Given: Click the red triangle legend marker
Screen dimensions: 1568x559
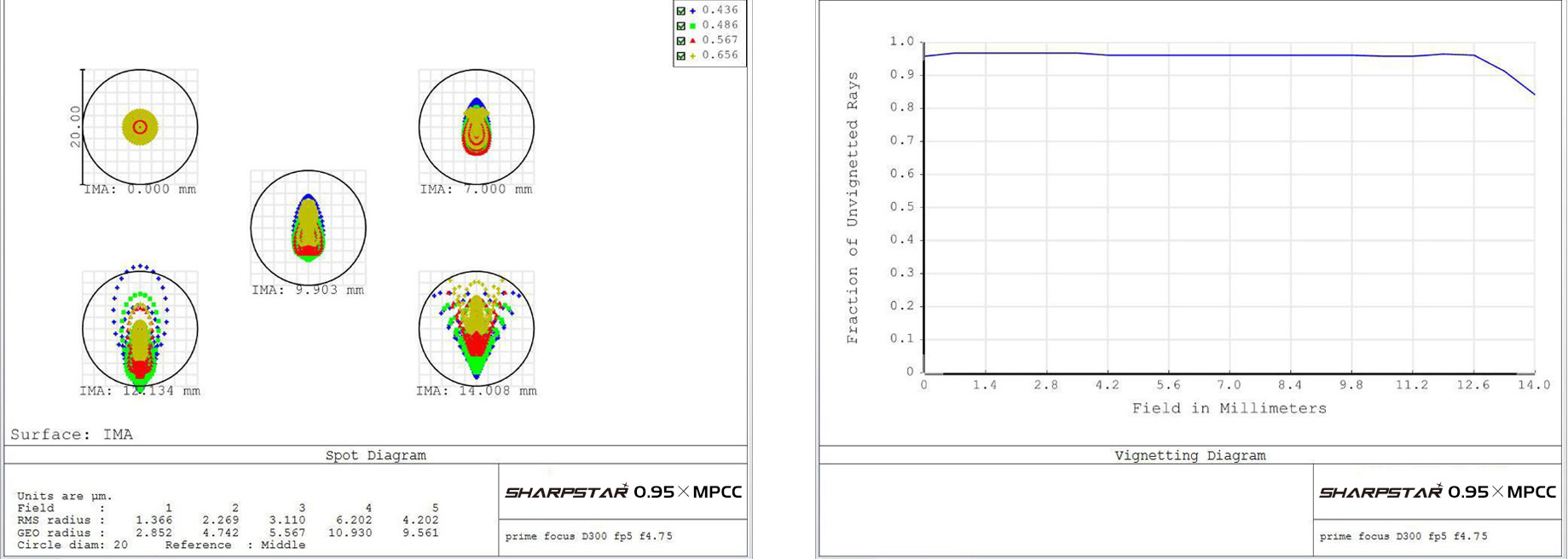Looking at the screenshot, I should [692, 40].
